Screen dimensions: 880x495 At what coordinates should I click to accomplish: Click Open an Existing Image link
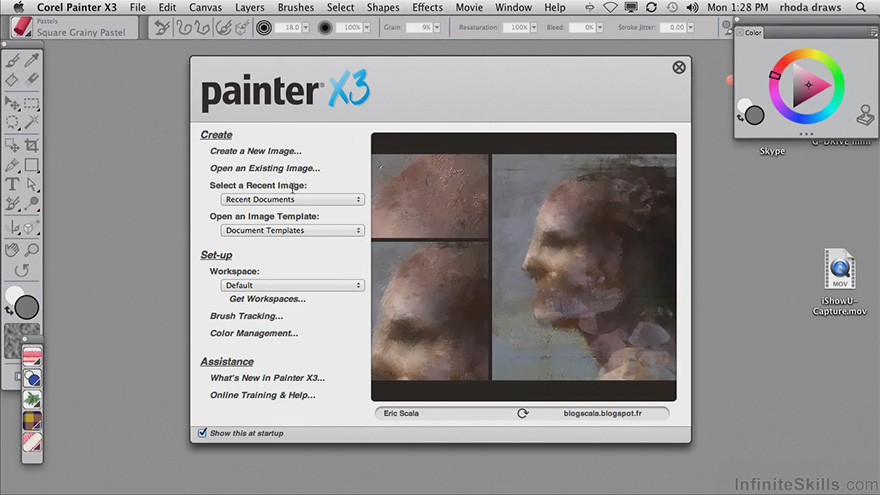click(x=265, y=168)
